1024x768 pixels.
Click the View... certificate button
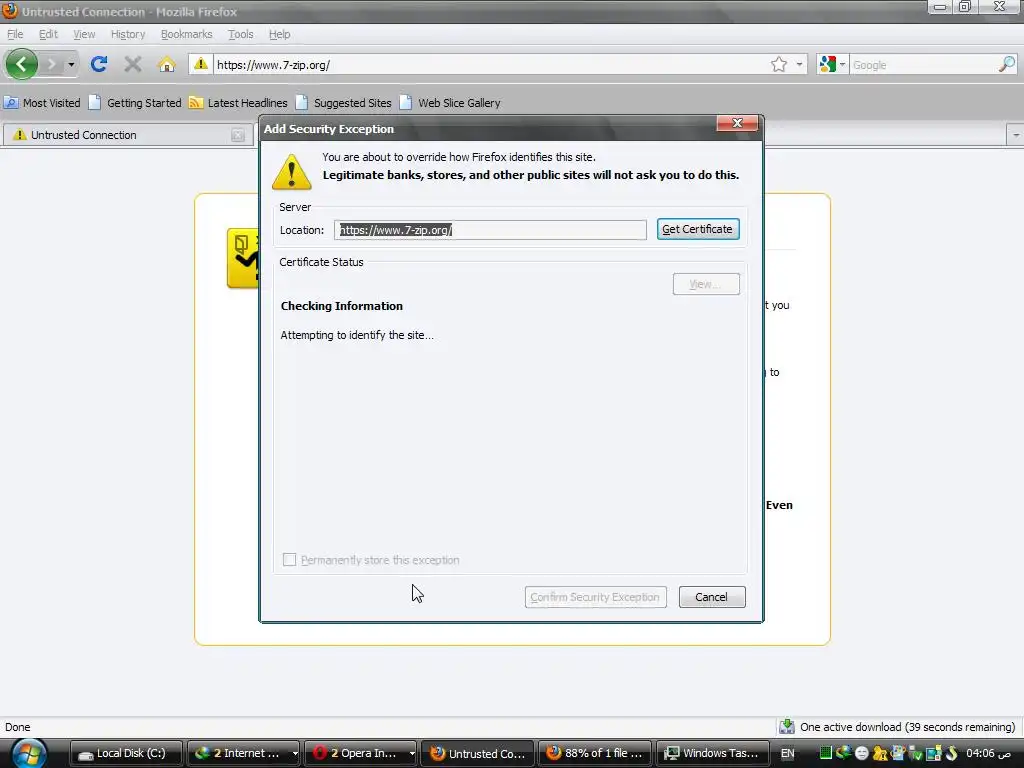(x=706, y=284)
